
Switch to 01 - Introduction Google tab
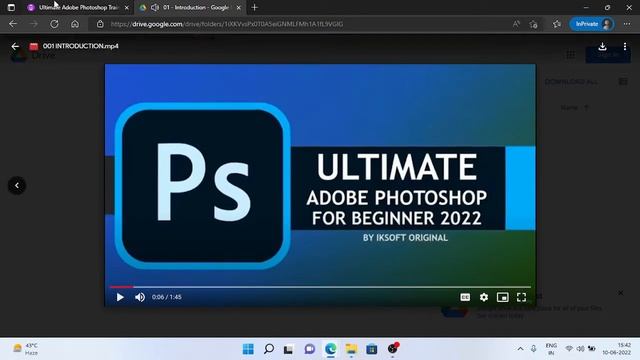pos(190,7)
